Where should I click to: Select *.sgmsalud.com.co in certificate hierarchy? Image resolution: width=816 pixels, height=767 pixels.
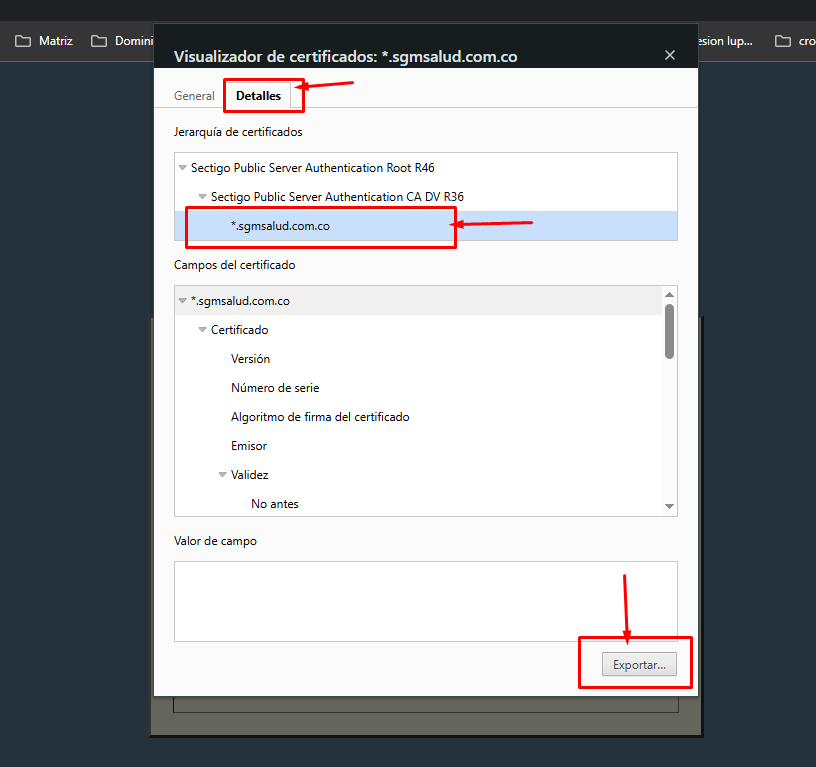point(280,226)
